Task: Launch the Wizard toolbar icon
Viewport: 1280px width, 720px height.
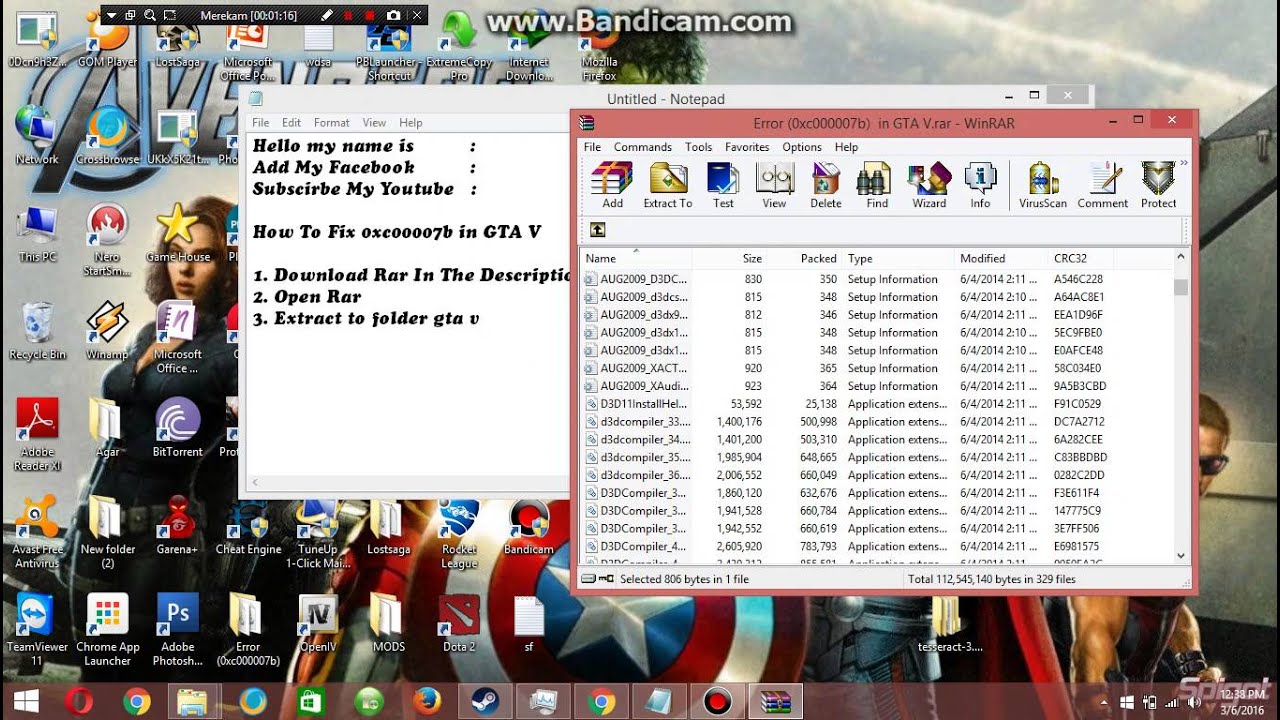Action: 929,185
